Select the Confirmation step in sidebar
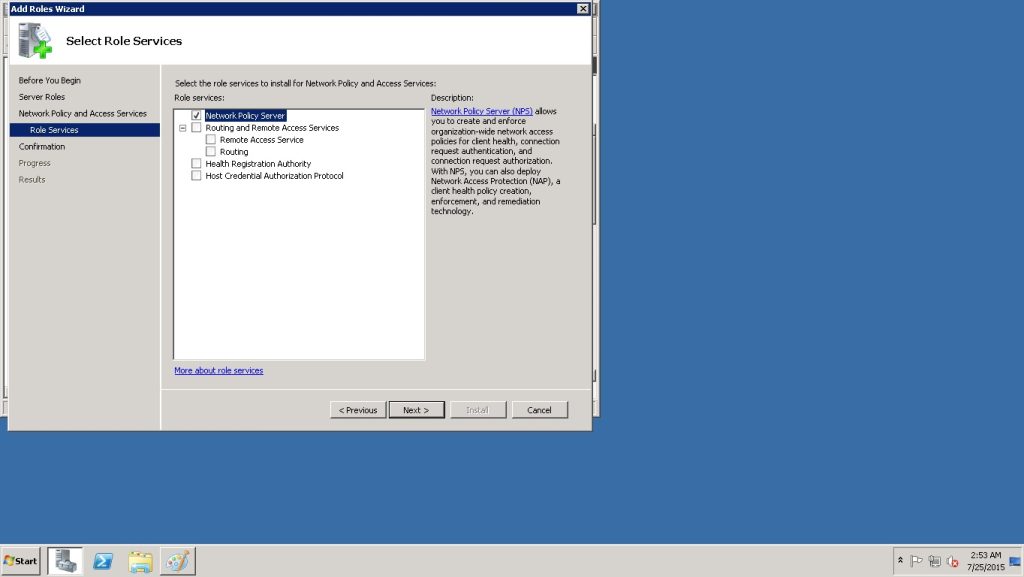 click(42, 147)
